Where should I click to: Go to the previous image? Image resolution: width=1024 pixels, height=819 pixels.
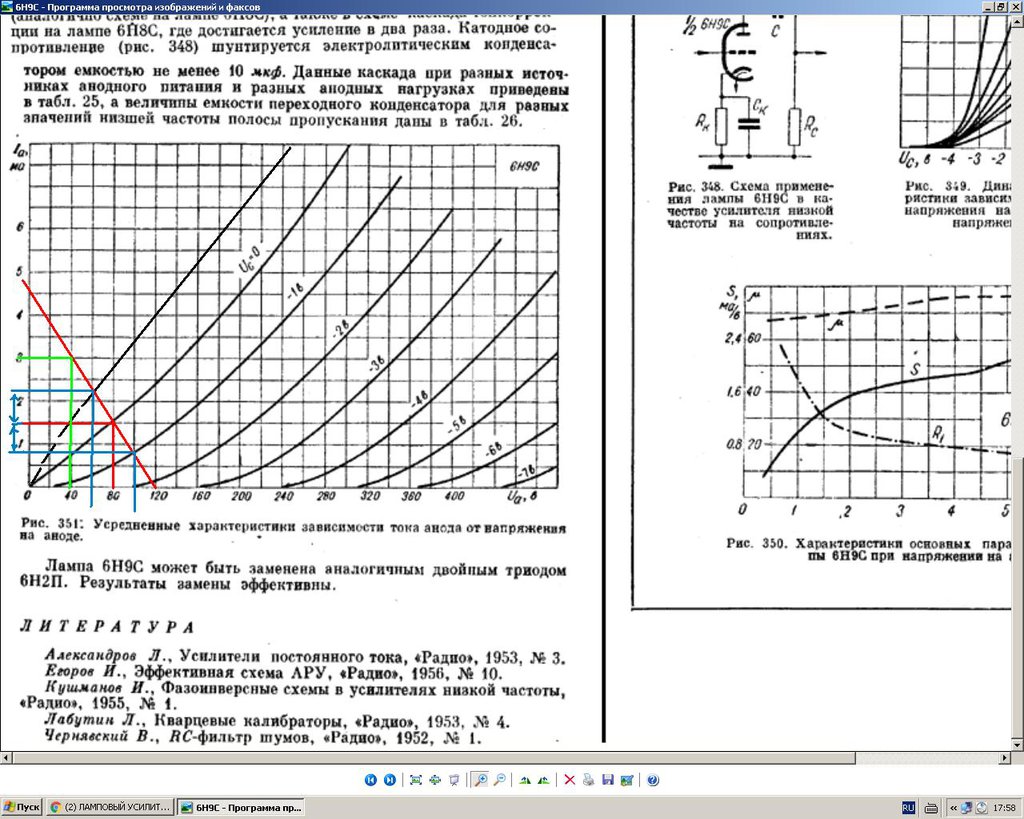click(370, 780)
